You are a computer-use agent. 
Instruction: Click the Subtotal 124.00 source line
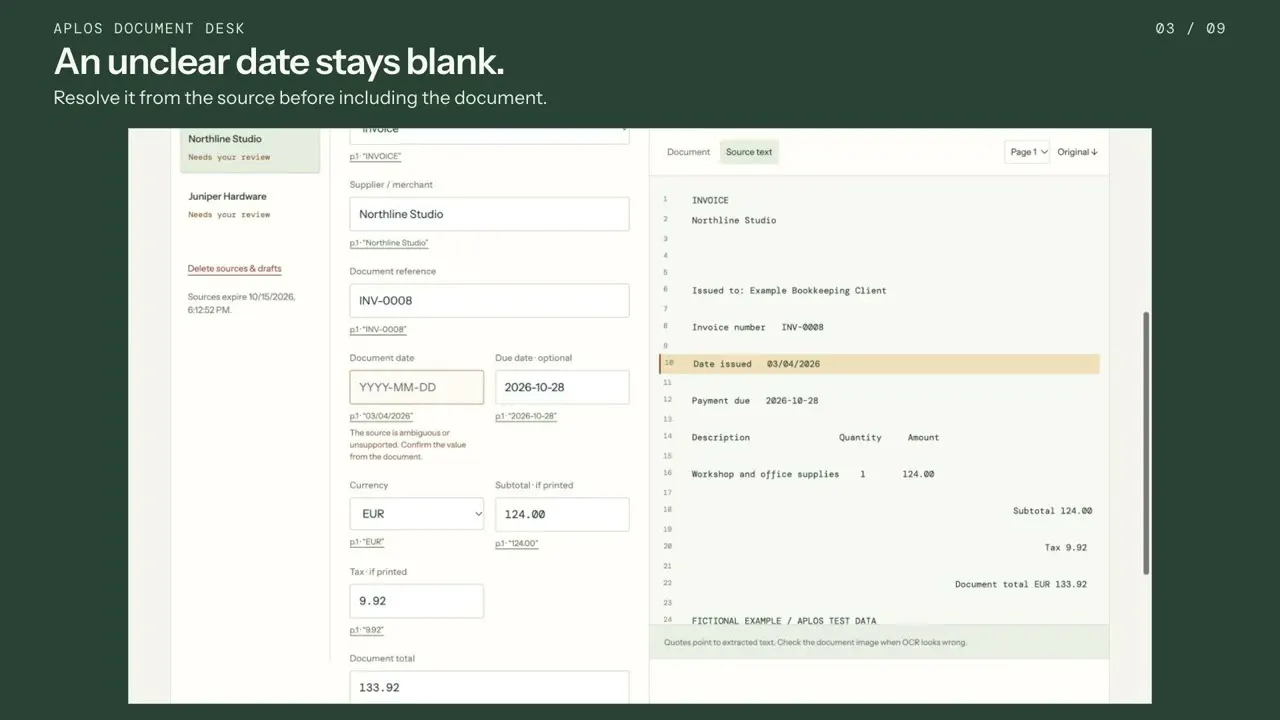coord(1052,511)
